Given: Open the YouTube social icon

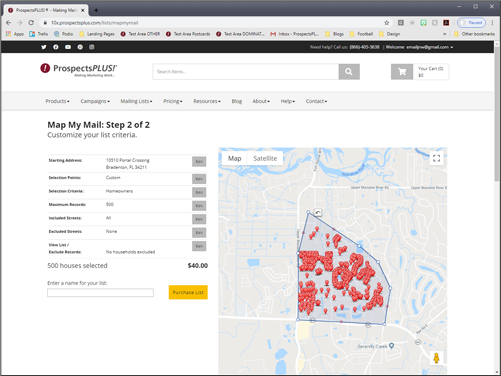Looking at the screenshot, I should [x=68, y=47].
